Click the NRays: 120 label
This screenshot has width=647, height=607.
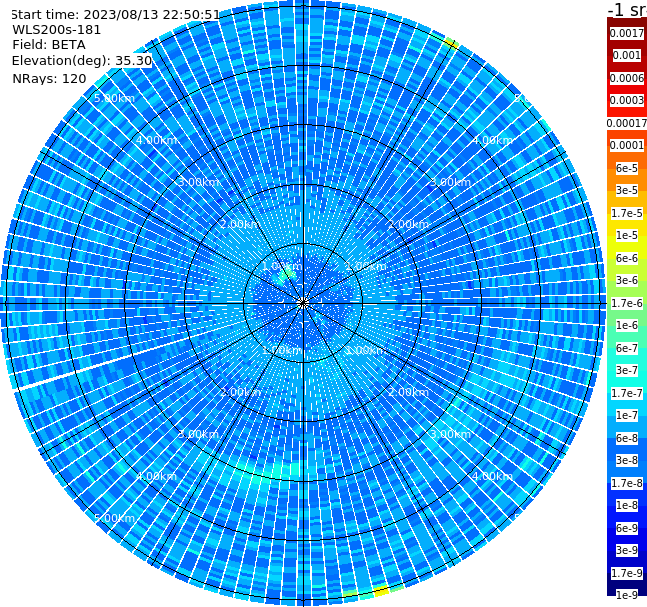[x=49, y=78]
